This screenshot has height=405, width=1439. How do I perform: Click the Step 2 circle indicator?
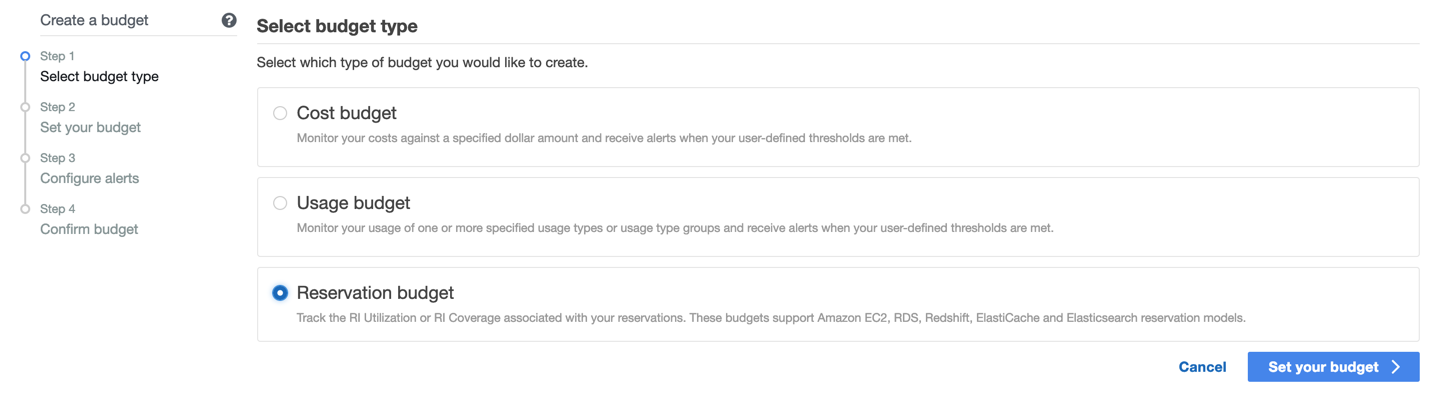pos(25,107)
